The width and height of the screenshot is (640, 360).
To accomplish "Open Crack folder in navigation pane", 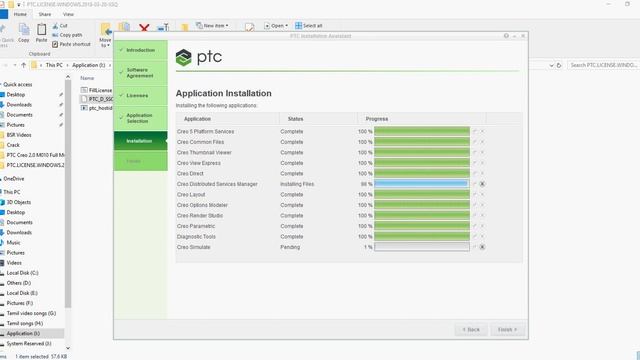I will [13, 145].
